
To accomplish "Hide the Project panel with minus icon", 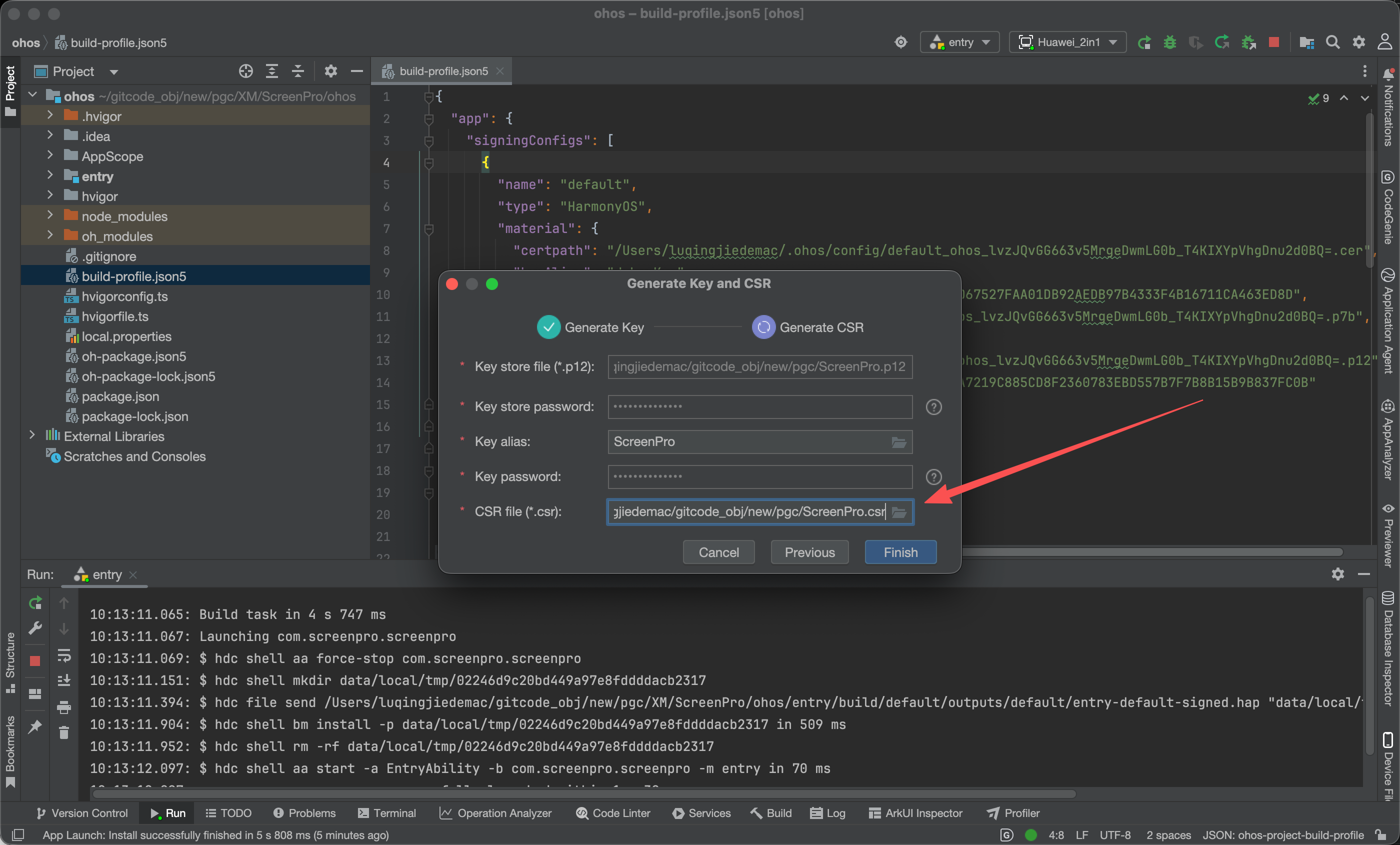I will [357, 71].
